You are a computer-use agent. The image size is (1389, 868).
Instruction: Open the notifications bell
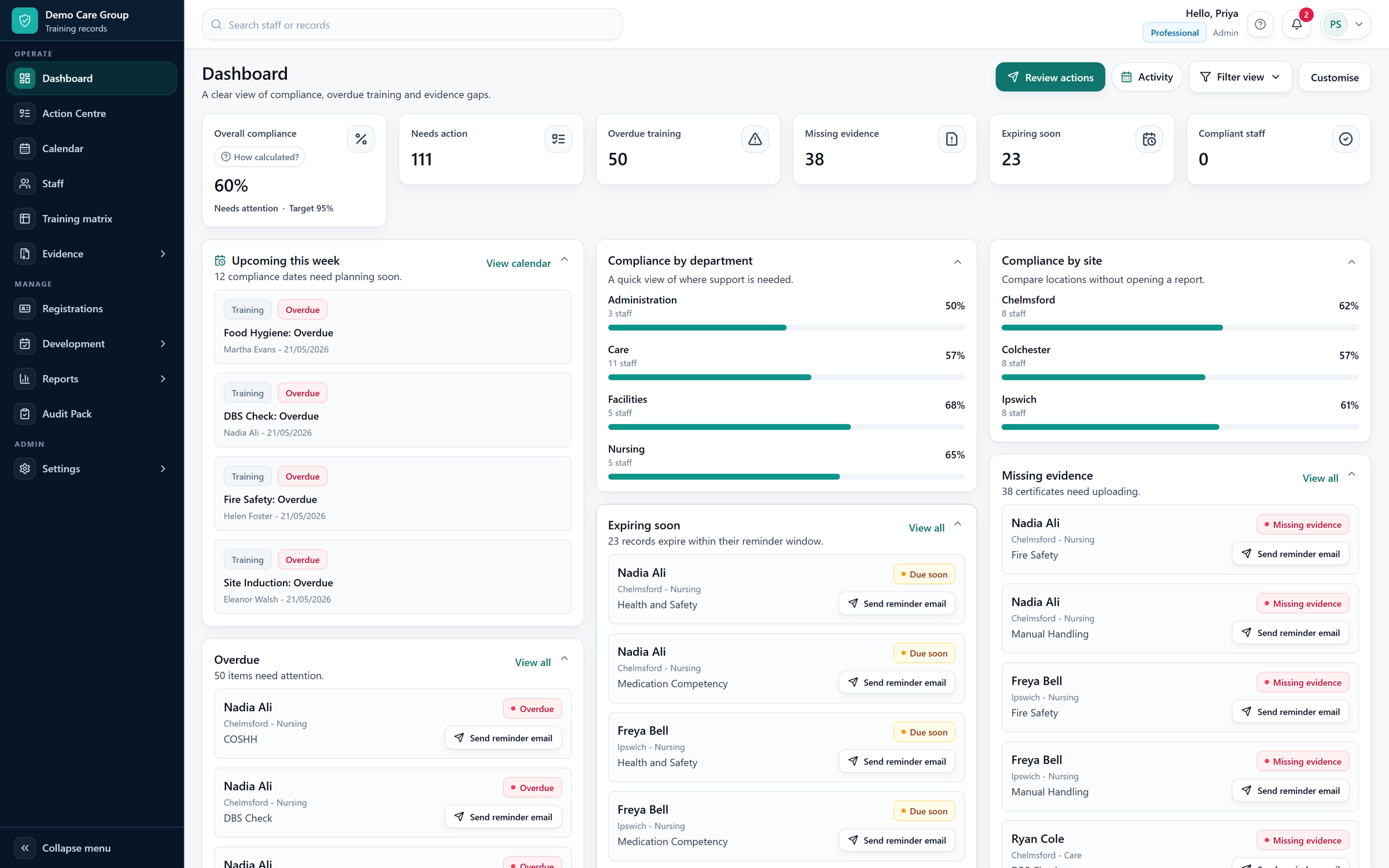[x=1296, y=24]
